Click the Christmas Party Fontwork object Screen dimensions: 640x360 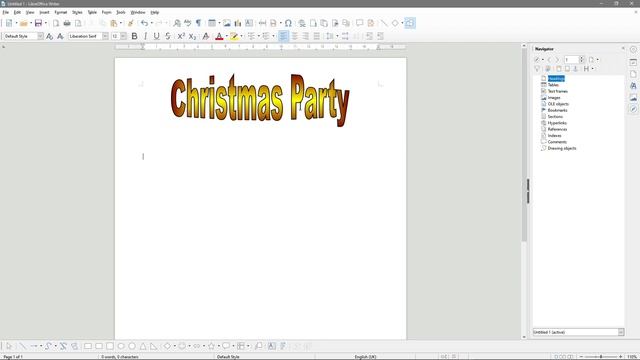pos(260,100)
